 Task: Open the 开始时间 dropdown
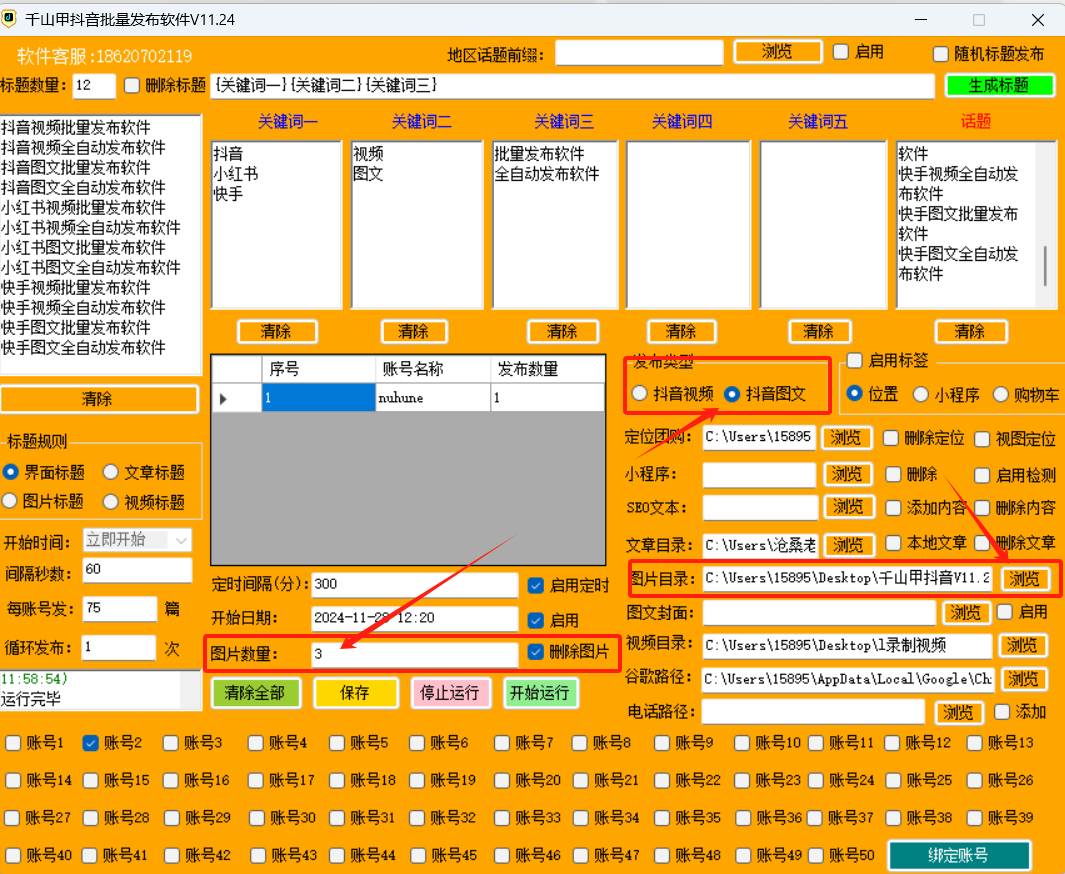(181, 540)
